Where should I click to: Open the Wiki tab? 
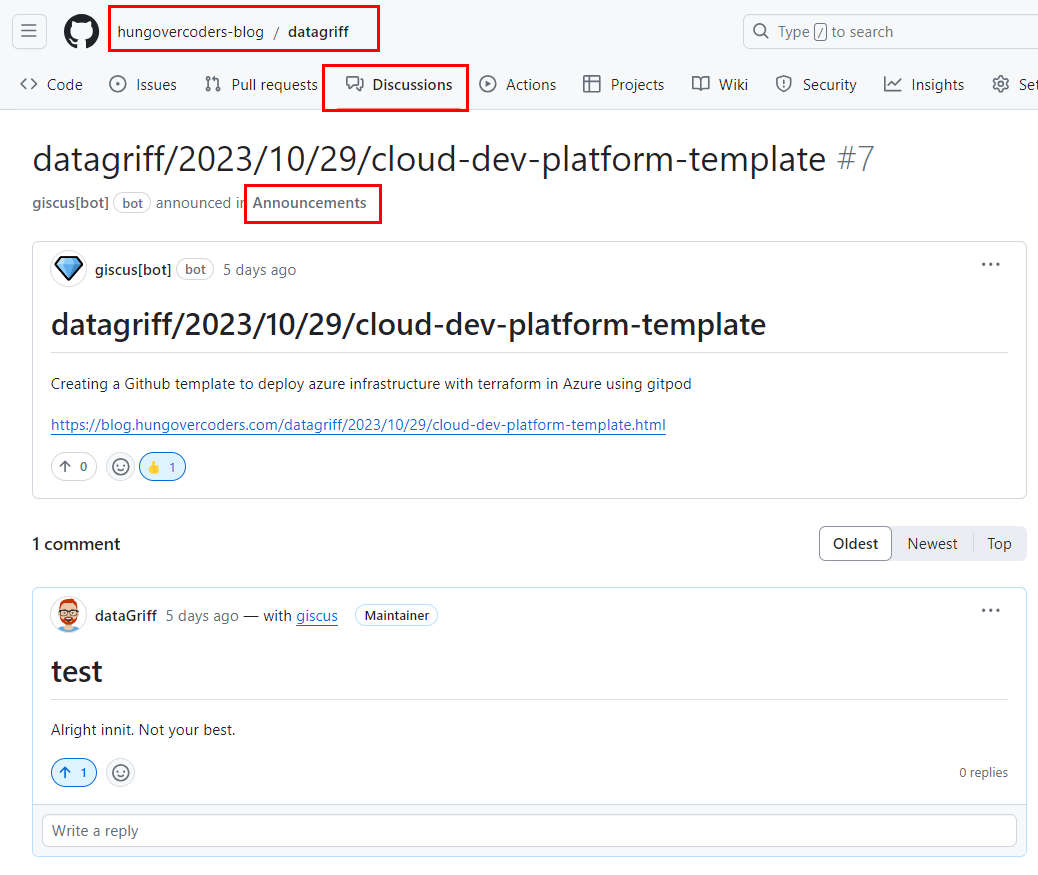(720, 85)
